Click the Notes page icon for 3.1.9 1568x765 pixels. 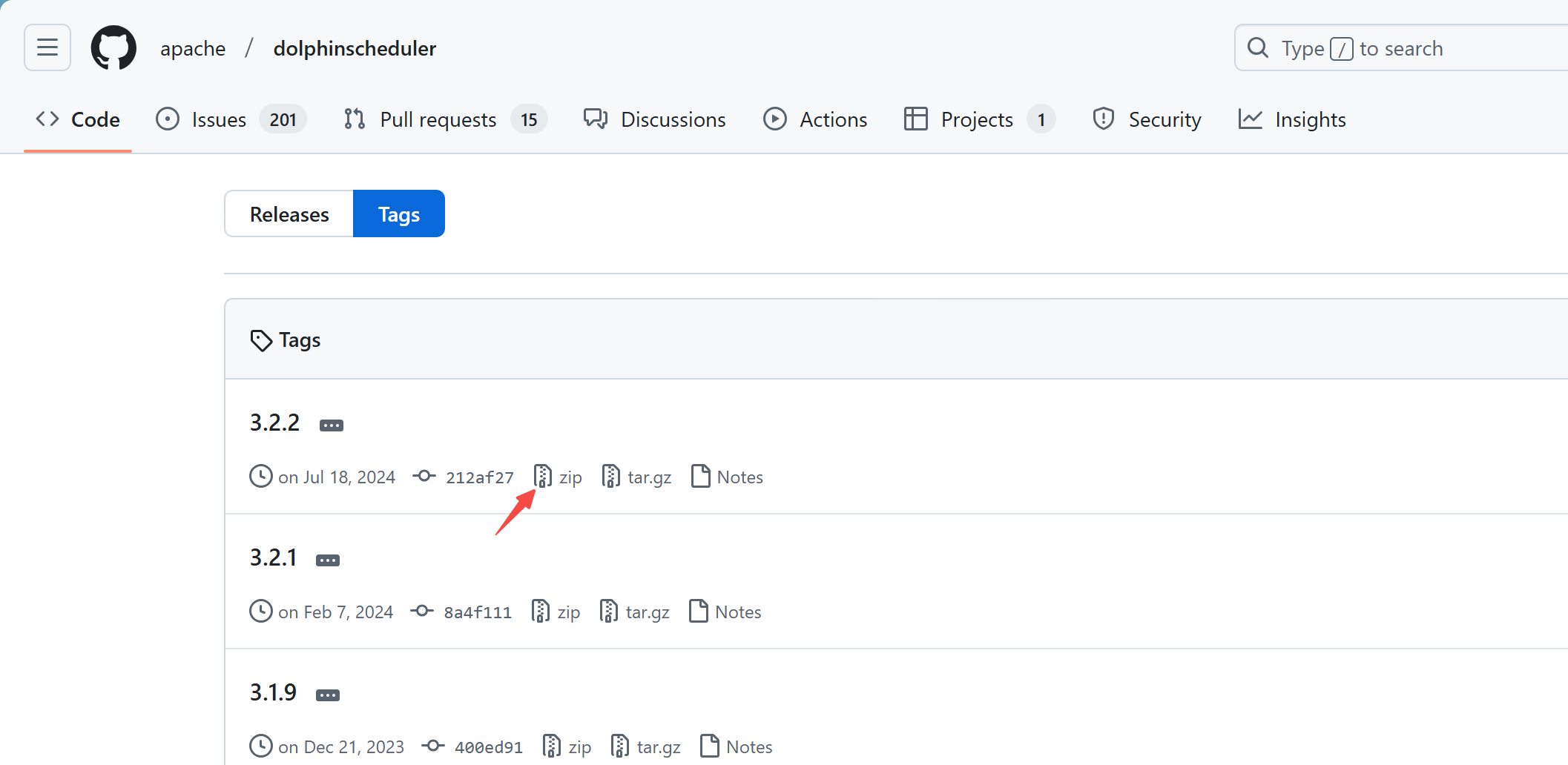[x=710, y=746]
